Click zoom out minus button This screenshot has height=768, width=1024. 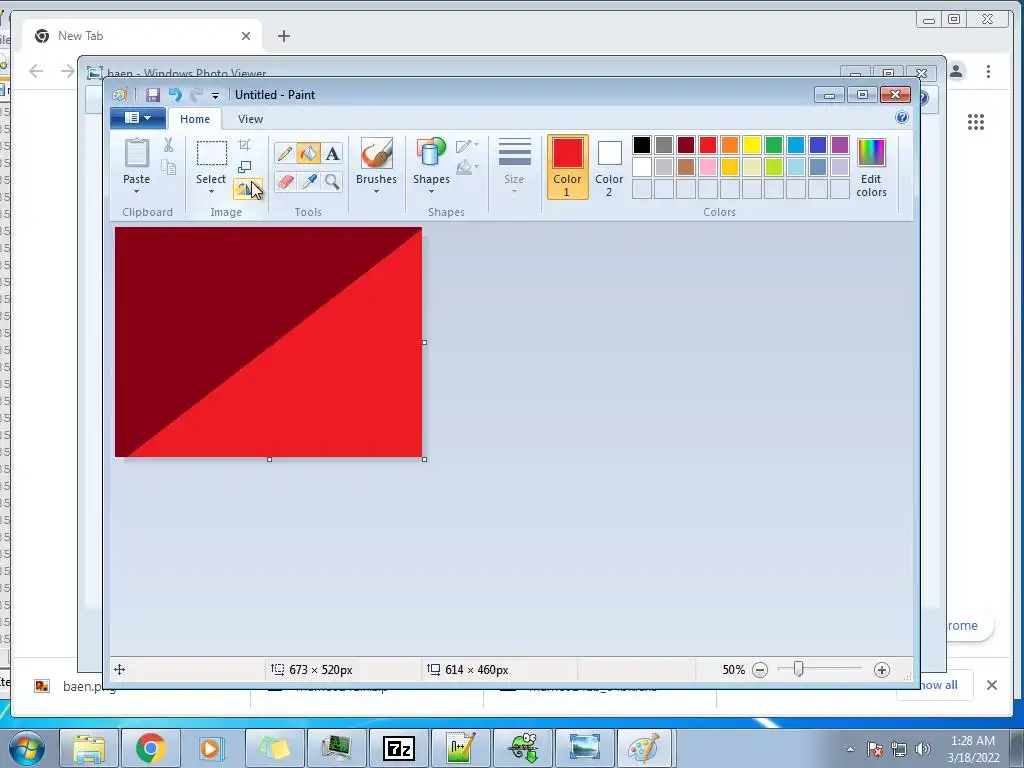(760, 670)
